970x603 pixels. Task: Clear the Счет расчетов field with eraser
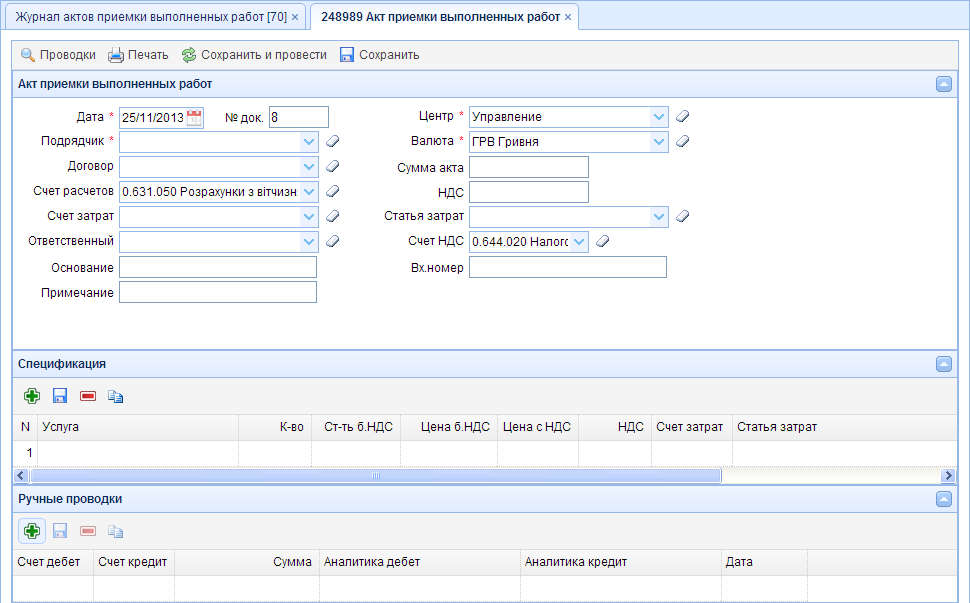point(333,192)
